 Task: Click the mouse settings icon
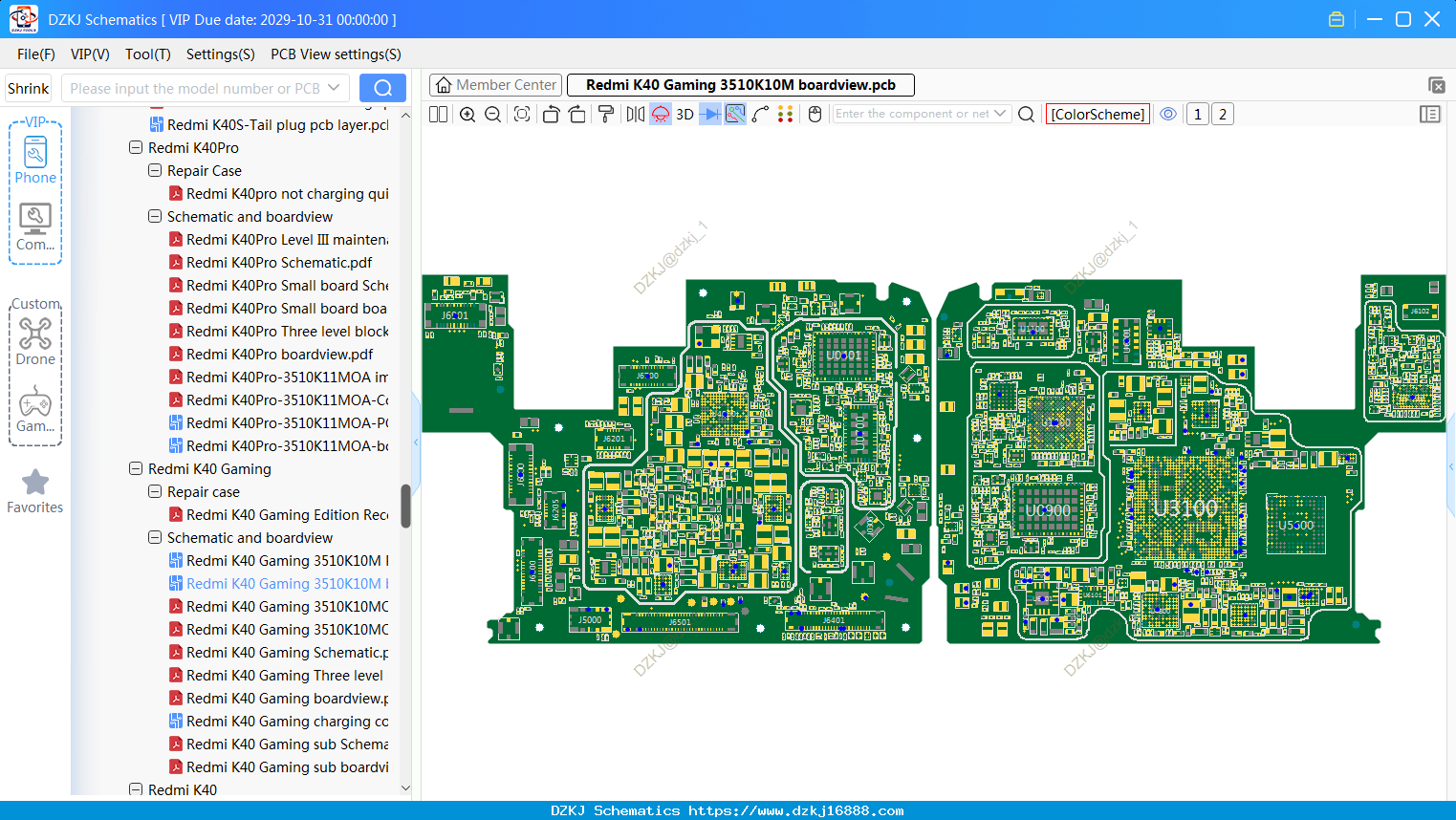pyautogui.click(x=815, y=114)
